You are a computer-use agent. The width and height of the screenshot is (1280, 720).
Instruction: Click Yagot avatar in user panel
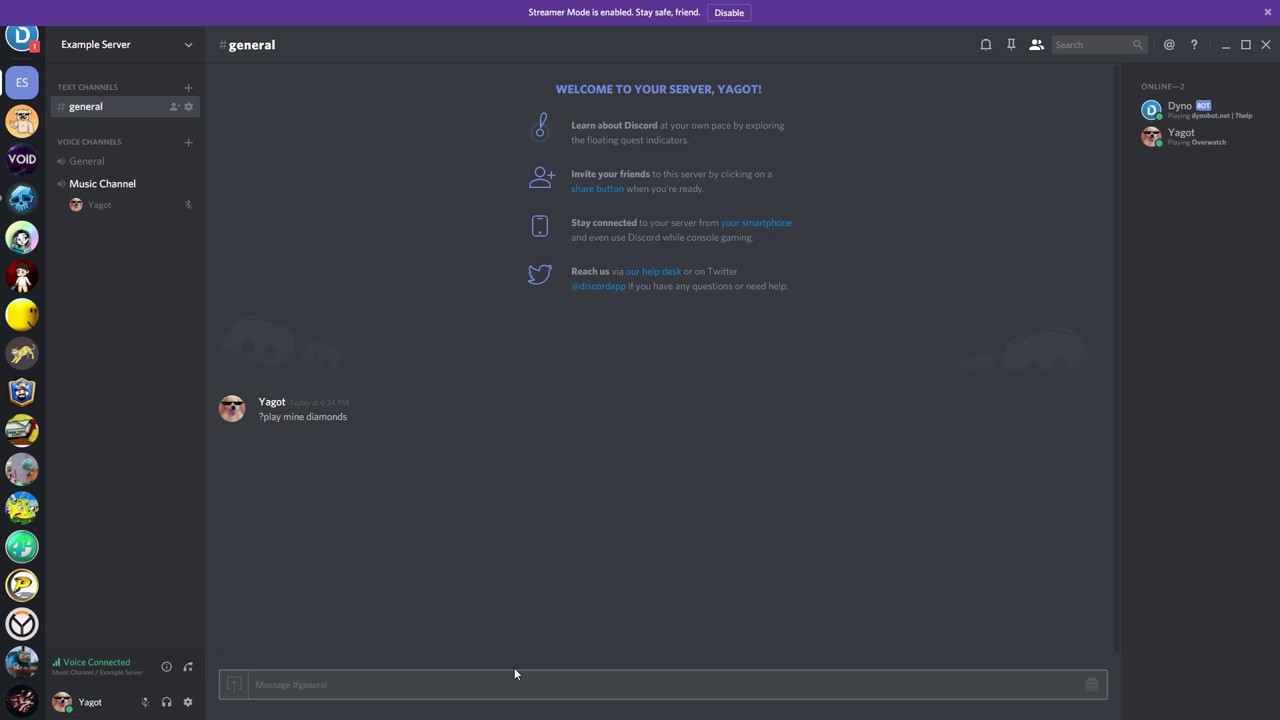tap(62, 702)
